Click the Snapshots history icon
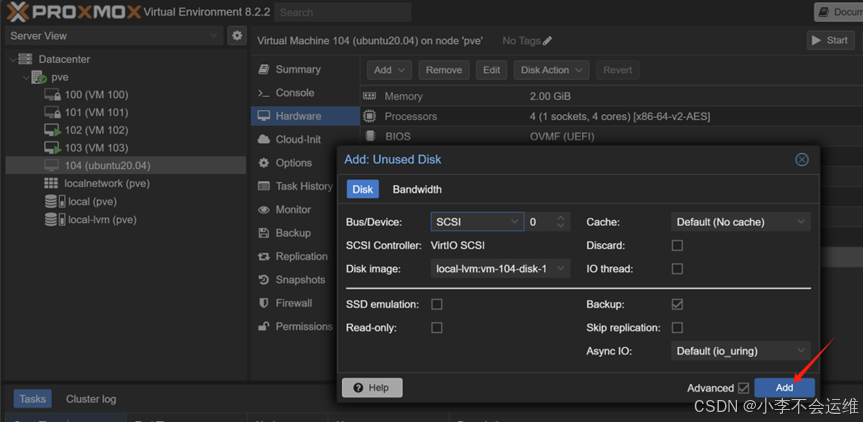This screenshot has width=863, height=422. click(264, 279)
